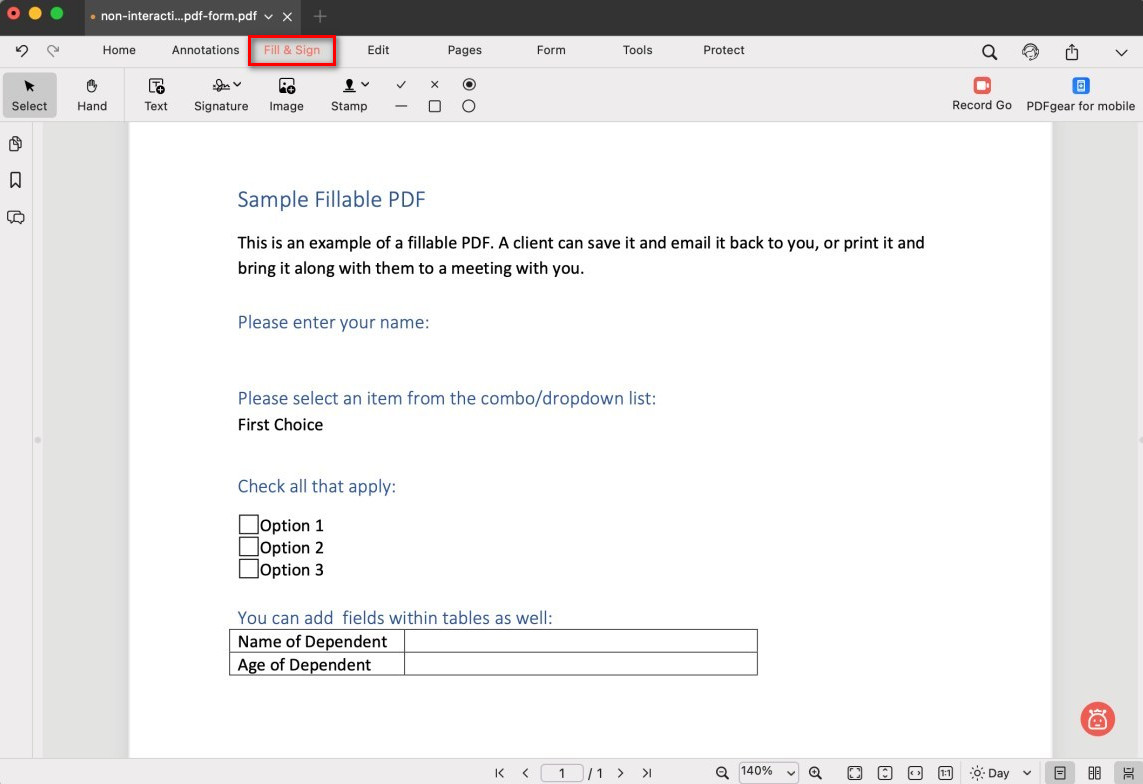The height and width of the screenshot is (784, 1143).
Task: Click the search magnifier icon
Action: (x=989, y=52)
